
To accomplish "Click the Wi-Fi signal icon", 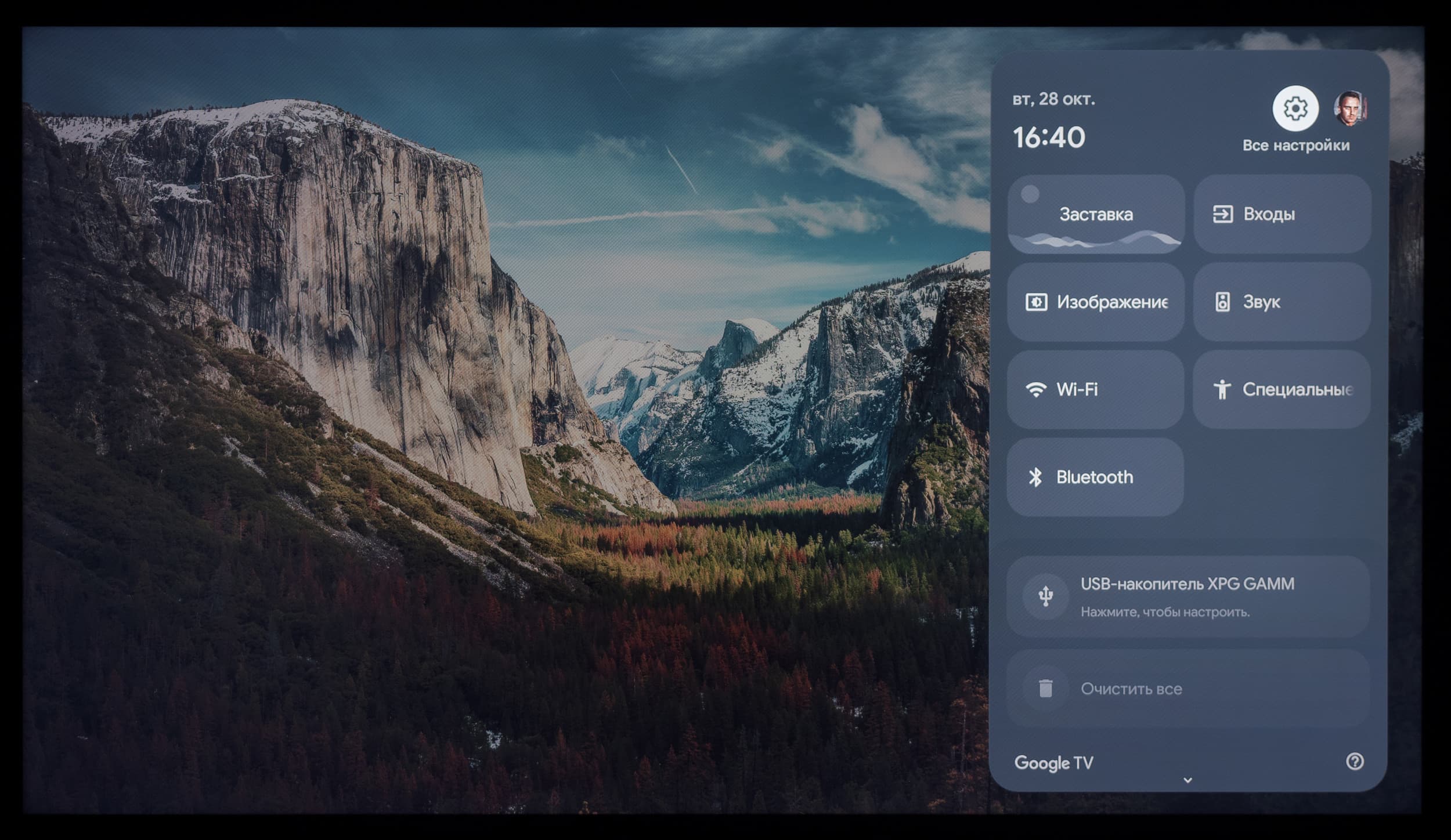I will [1036, 389].
